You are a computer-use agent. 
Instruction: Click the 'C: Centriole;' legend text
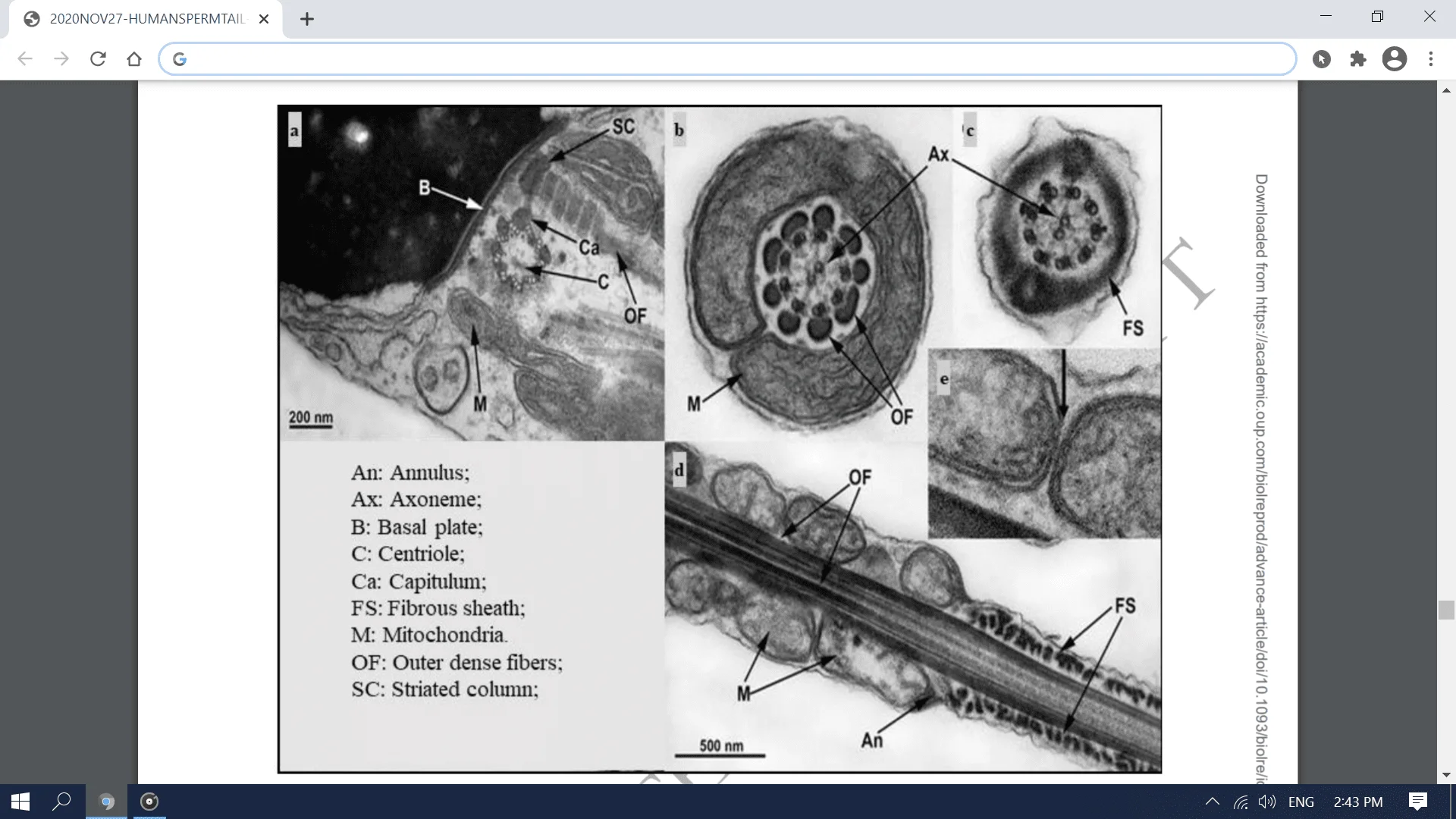[x=408, y=554]
